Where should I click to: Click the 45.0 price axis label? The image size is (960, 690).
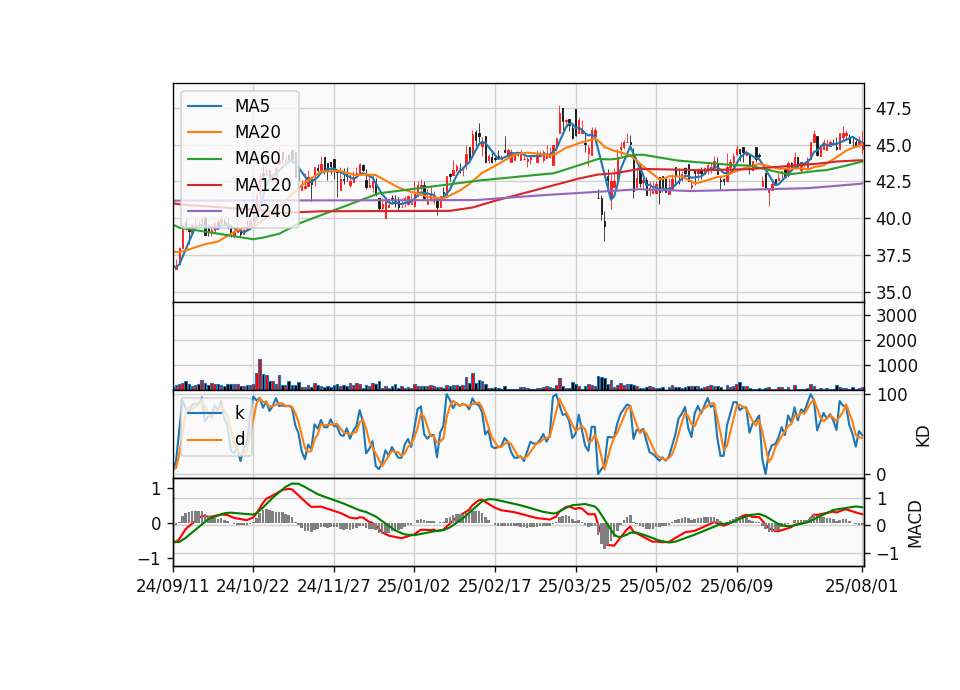(x=893, y=146)
